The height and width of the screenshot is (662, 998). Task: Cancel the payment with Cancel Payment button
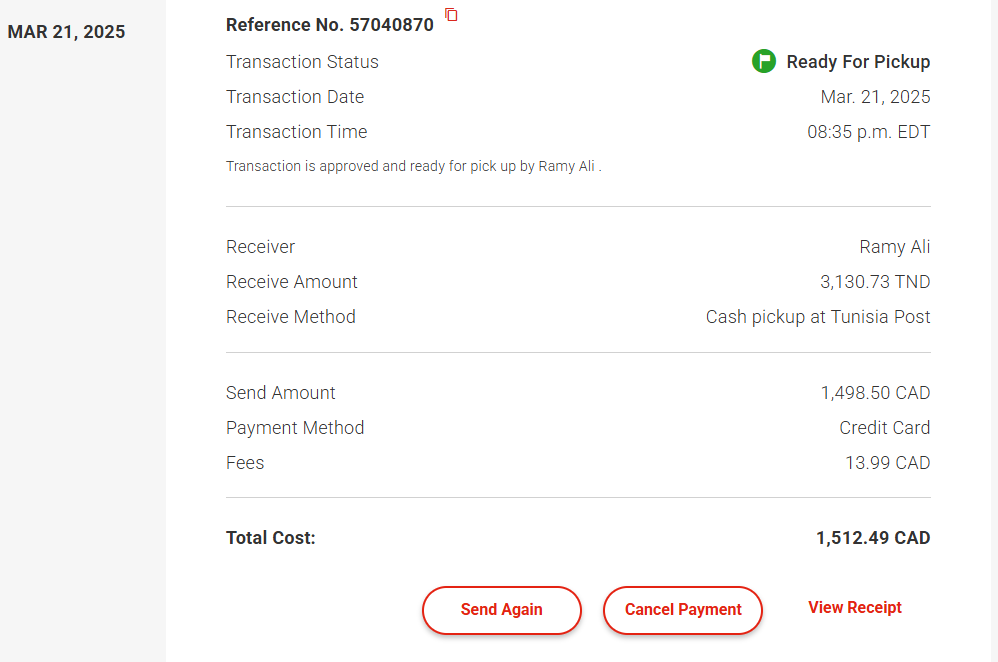pos(683,610)
